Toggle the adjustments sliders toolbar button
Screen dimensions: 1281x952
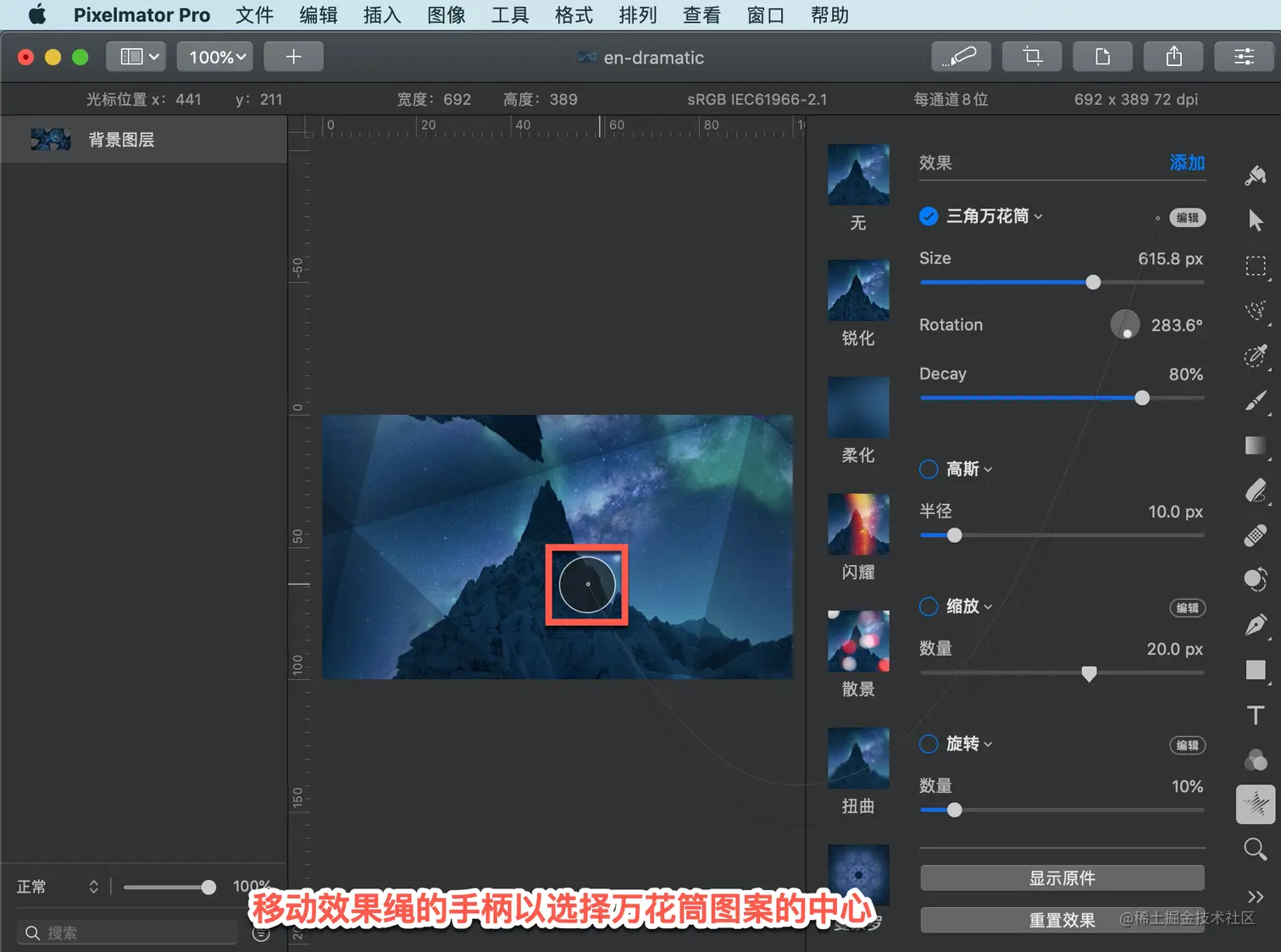(x=1244, y=57)
